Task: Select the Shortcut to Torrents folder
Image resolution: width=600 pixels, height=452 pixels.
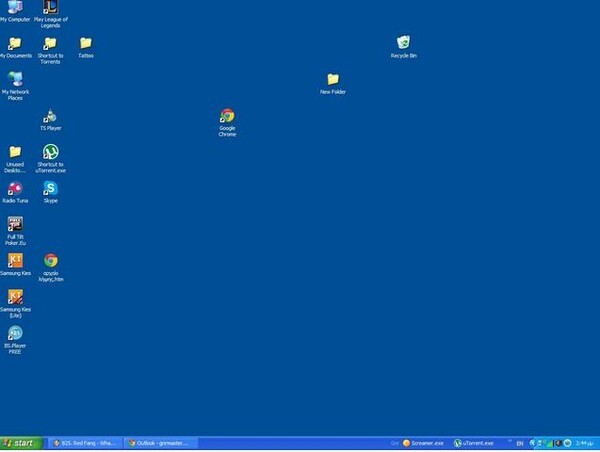Action: (50, 43)
